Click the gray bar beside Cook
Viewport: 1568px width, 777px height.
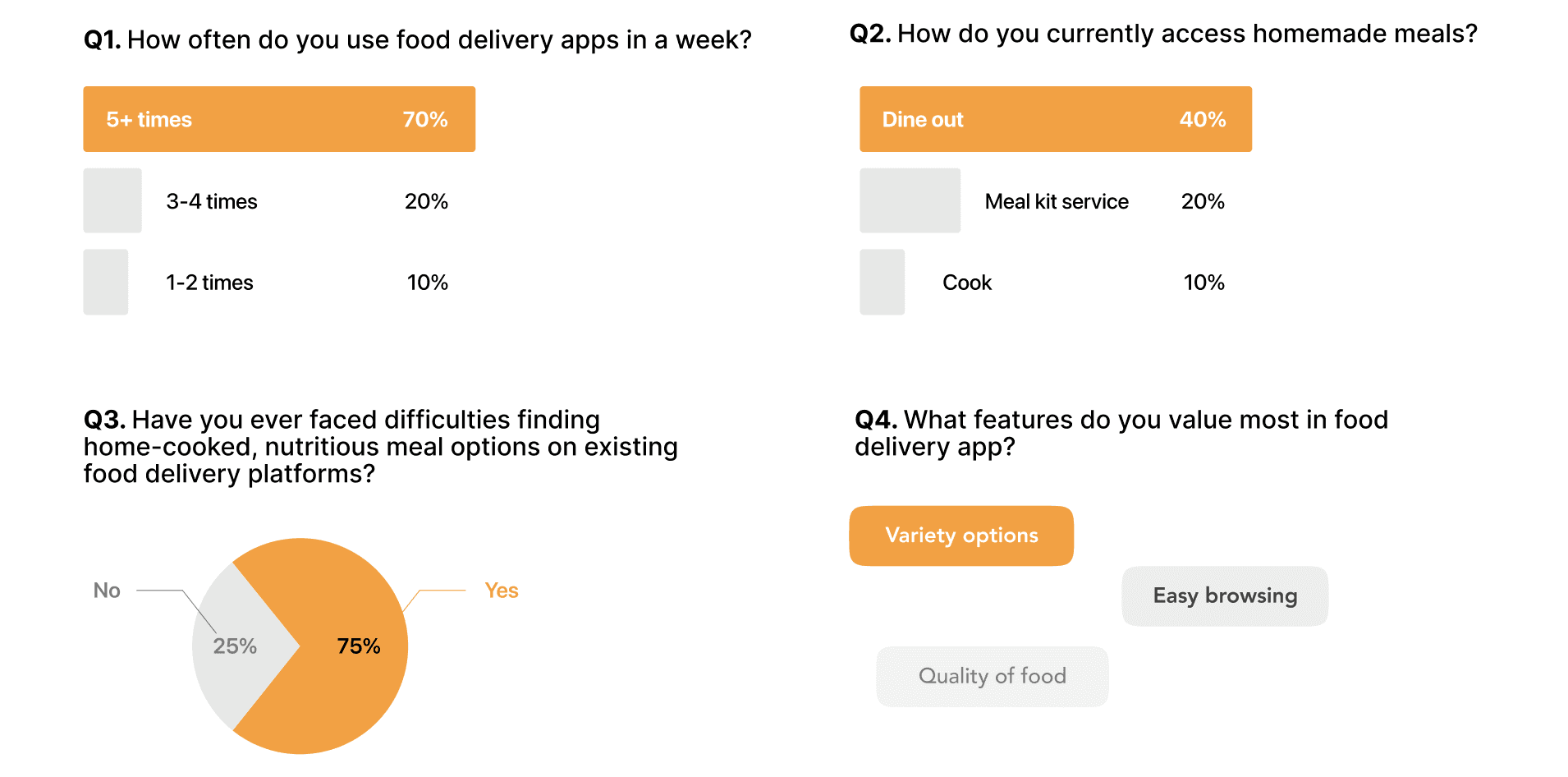tap(882, 282)
